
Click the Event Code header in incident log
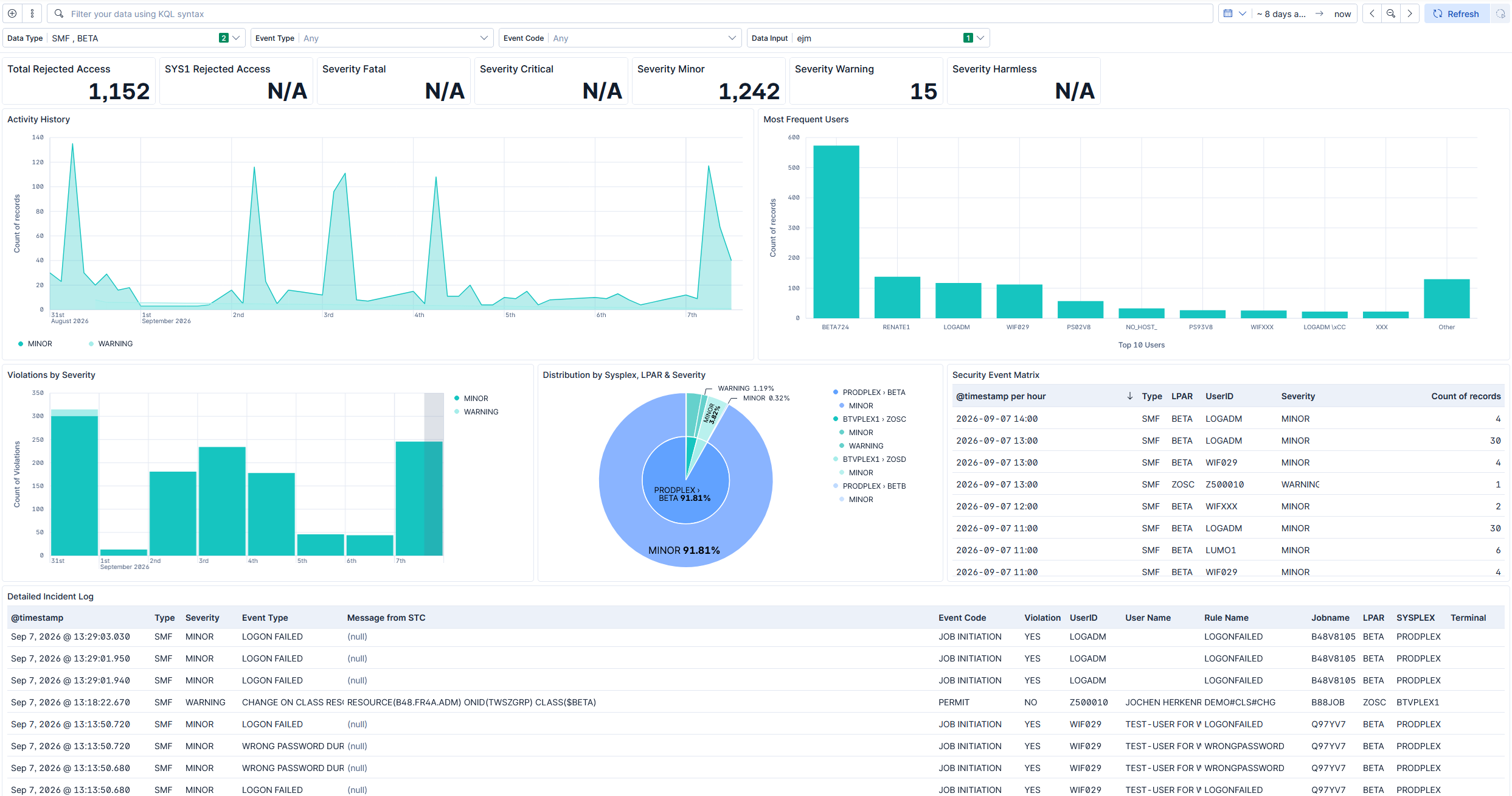pos(962,618)
